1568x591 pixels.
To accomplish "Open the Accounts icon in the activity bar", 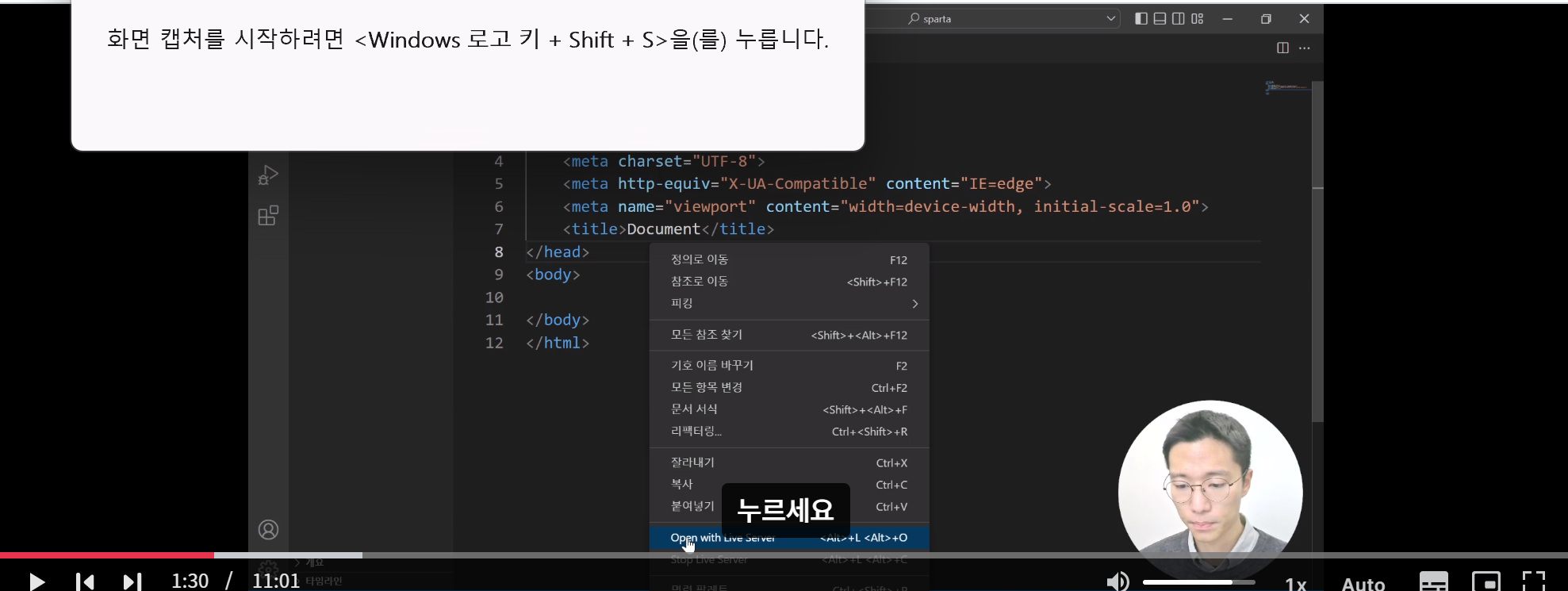I will tap(269, 529).
